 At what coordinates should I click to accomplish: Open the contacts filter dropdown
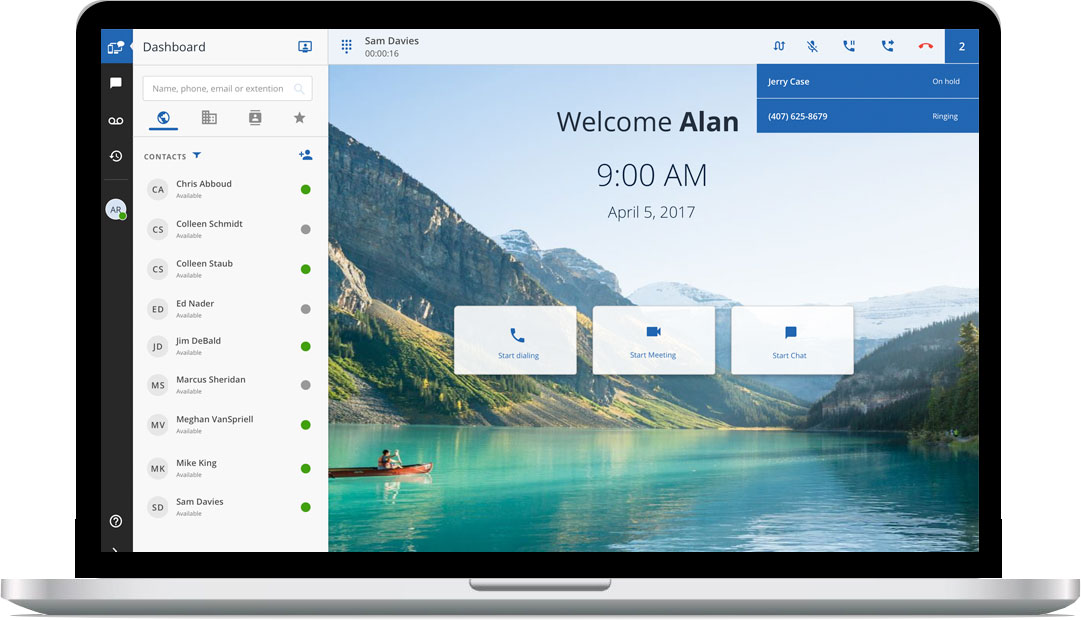tap(197, 155)
